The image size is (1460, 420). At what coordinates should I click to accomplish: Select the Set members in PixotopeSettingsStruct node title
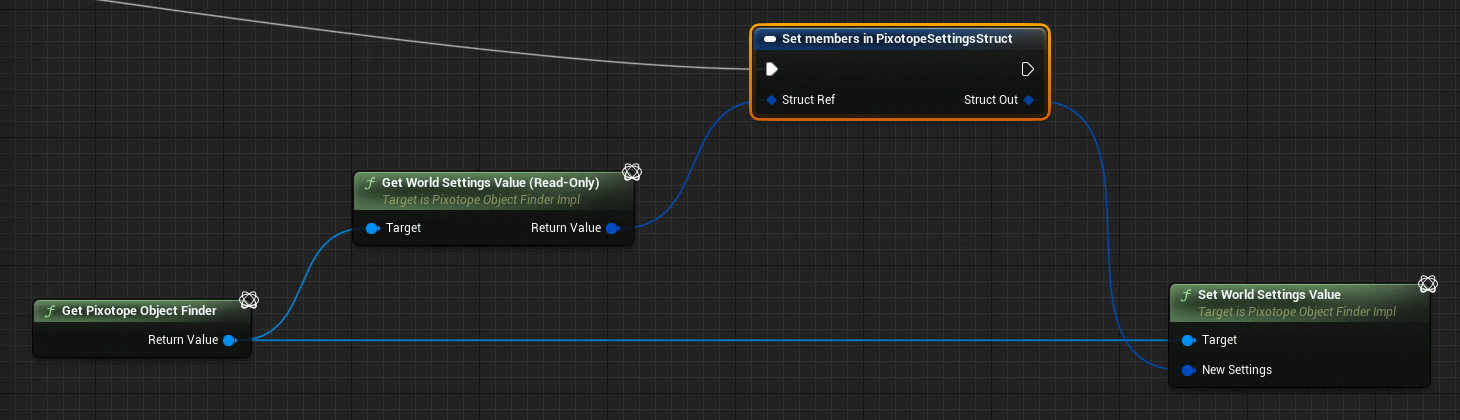point(897,39)
